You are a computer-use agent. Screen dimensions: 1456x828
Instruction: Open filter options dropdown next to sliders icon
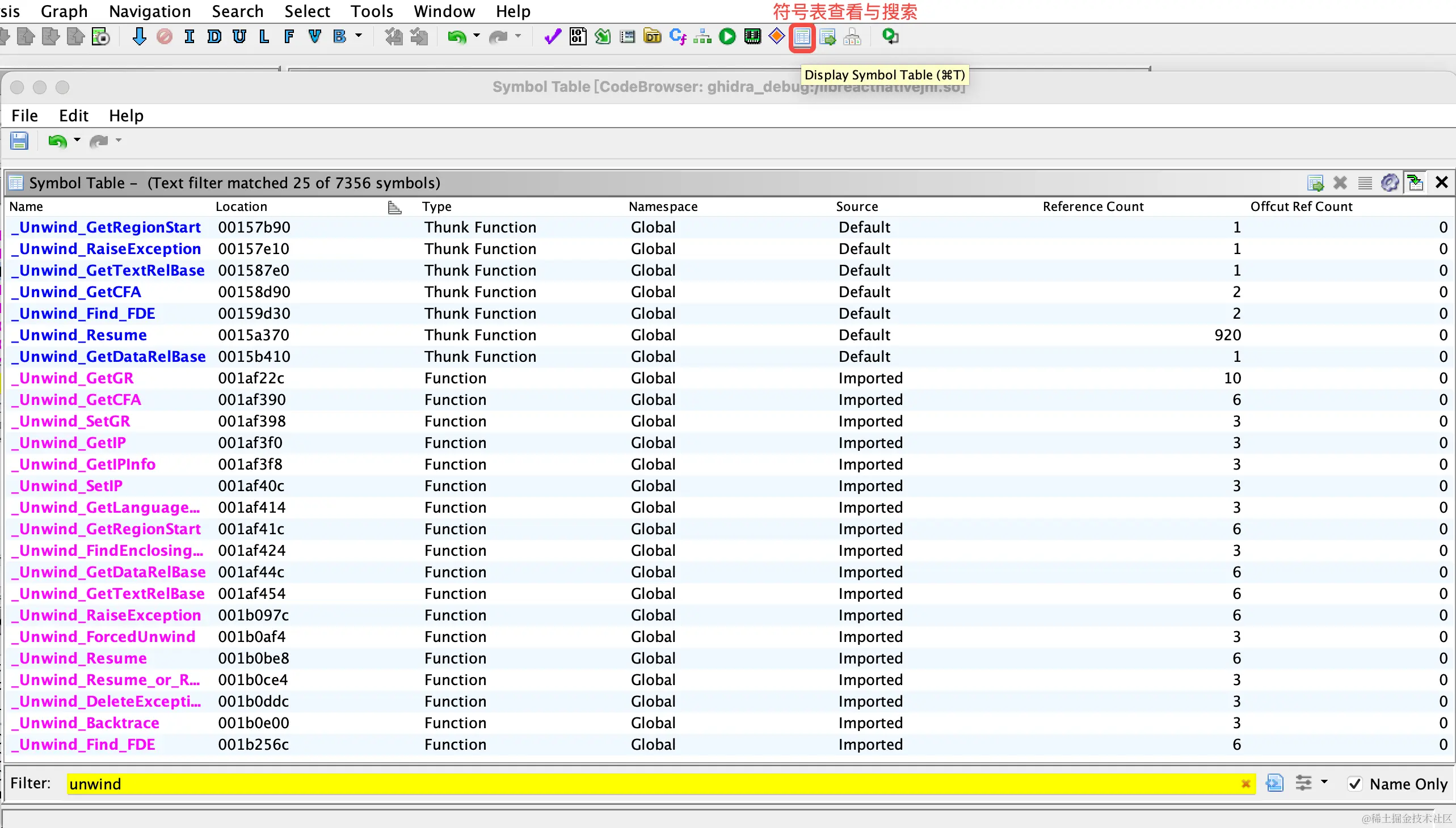coord(1324,783)
